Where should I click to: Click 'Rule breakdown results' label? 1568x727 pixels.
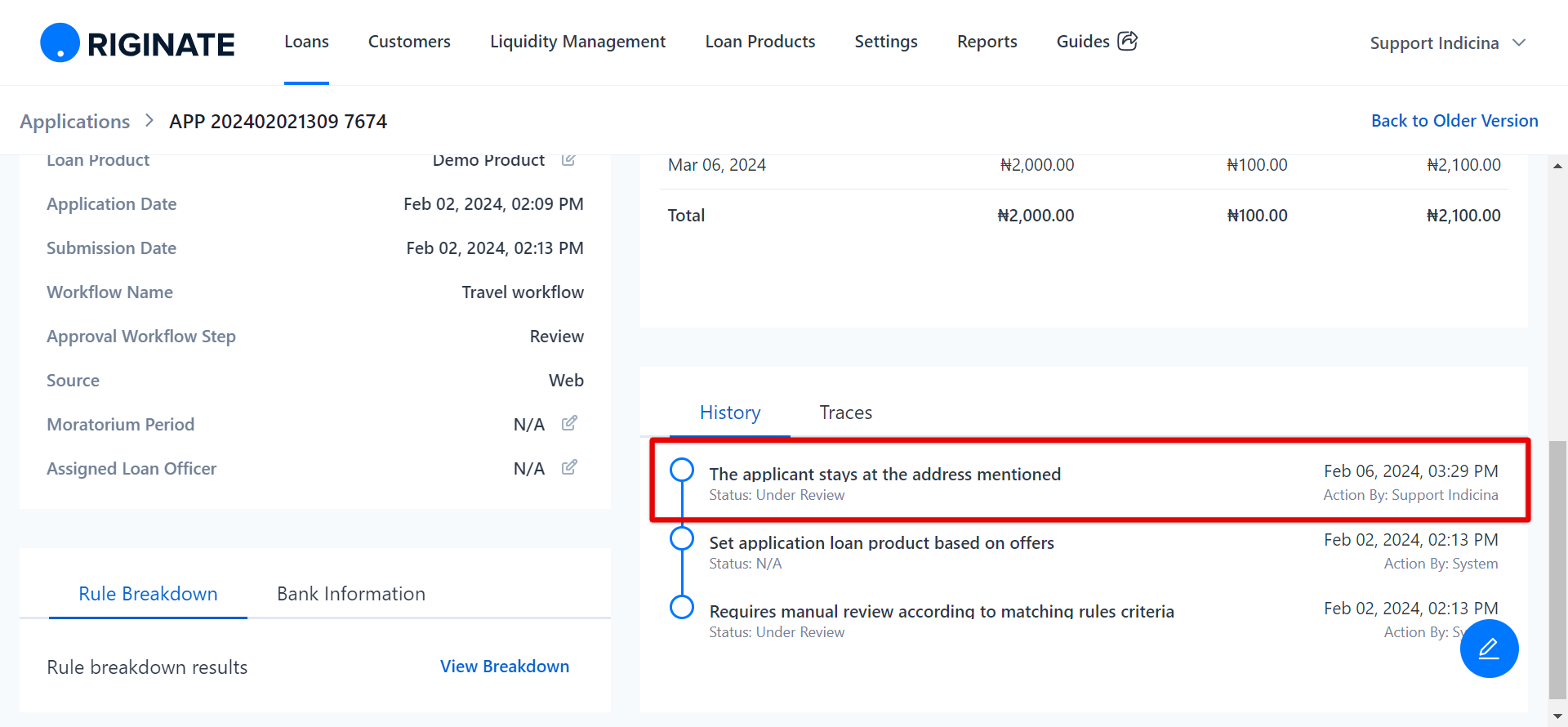[147, 667]
